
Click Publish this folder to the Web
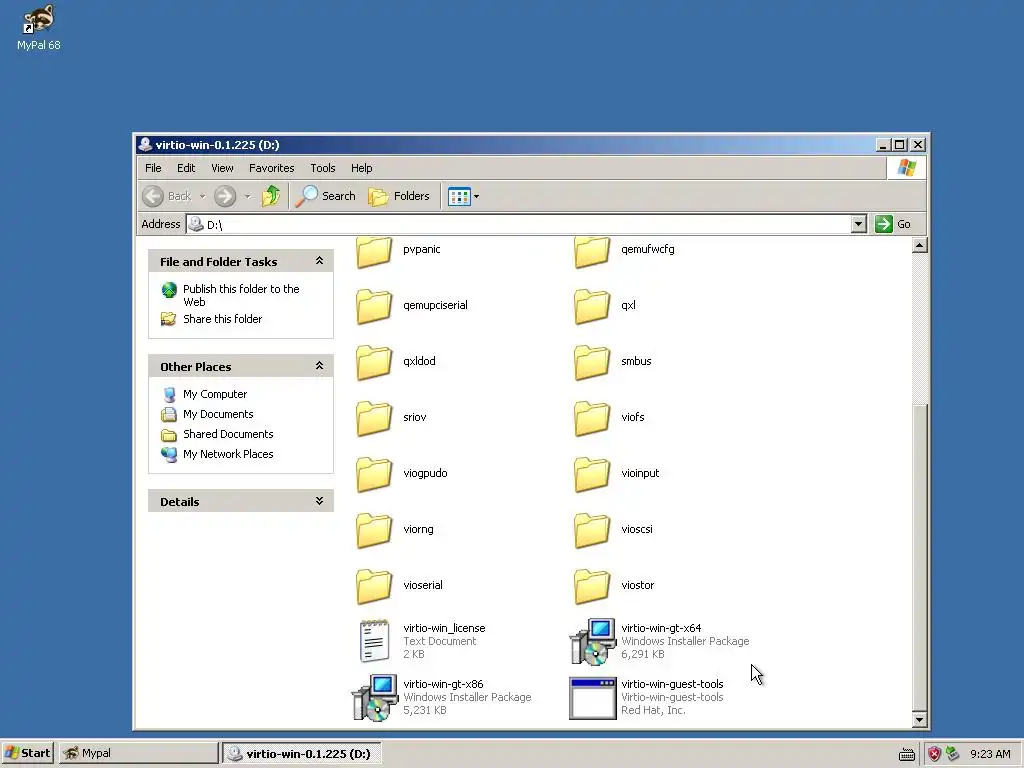(241, 295)
